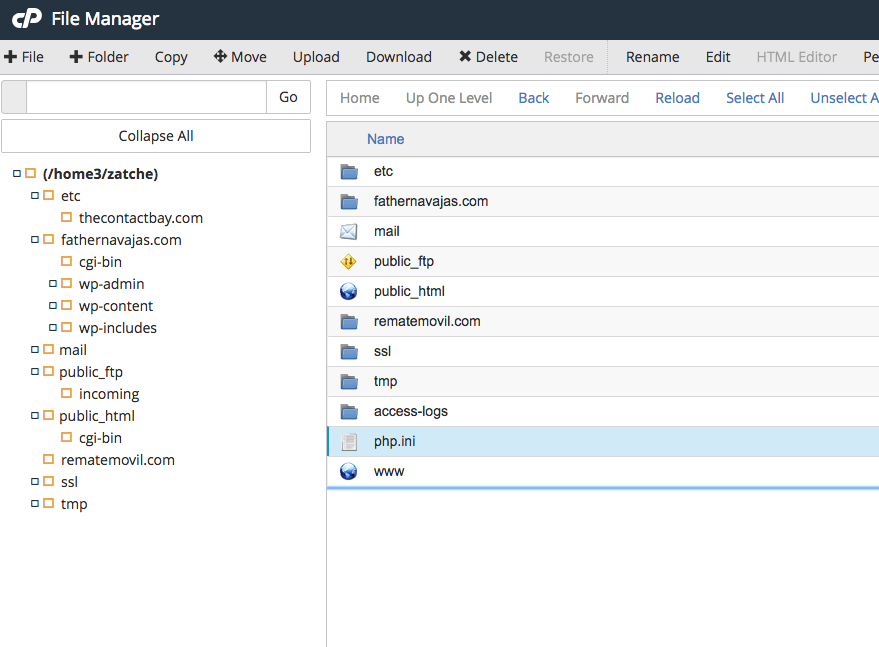The image size is (879, 647).
Task: Expand the wp-admin tree node
Action: click(53, 284)
